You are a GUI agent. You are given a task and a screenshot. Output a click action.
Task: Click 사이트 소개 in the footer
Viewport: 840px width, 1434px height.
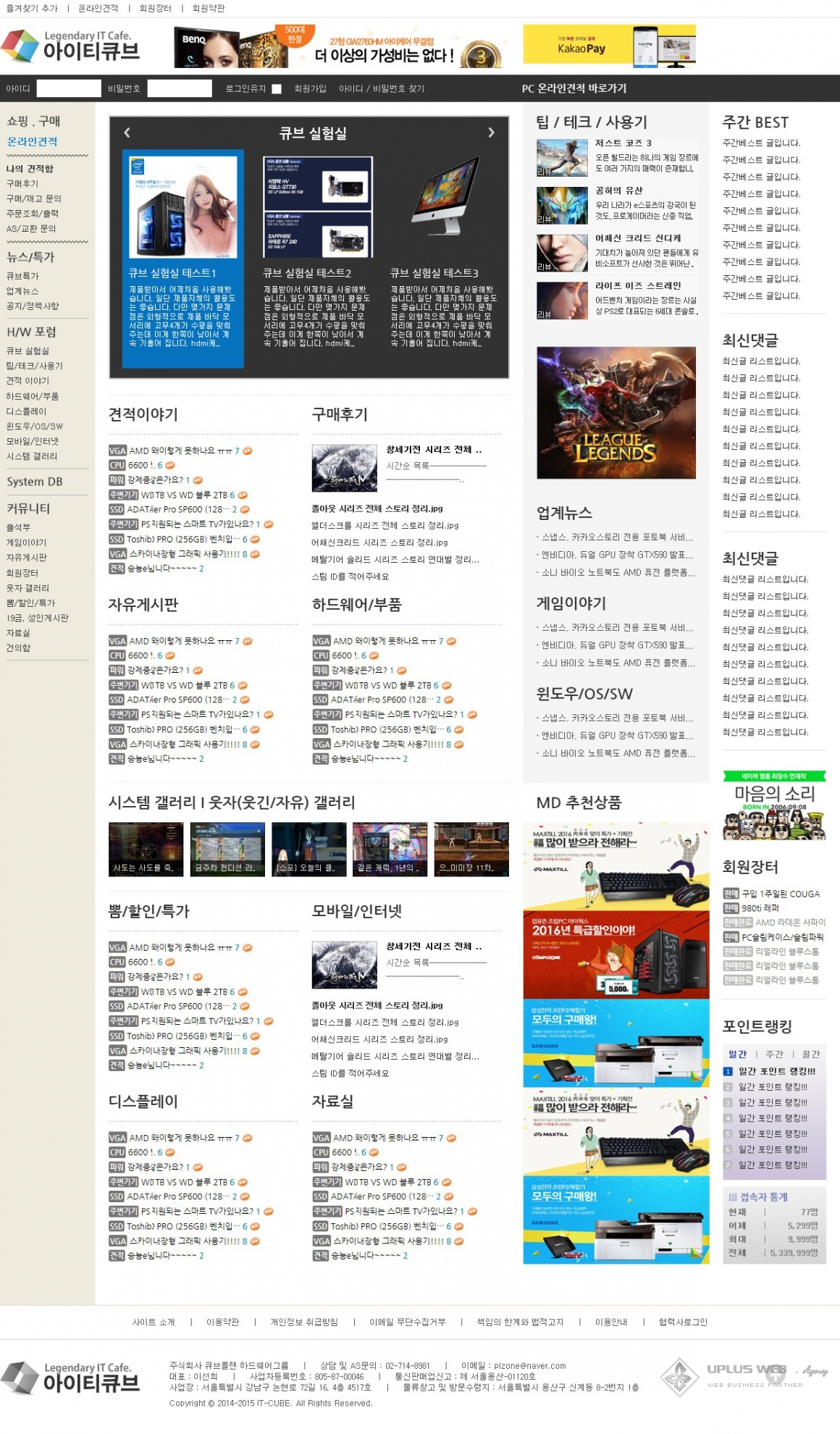154,1322
